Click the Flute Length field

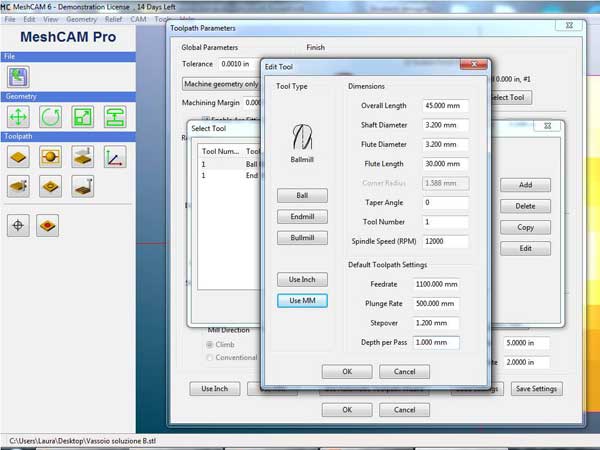[x=445, y=164]
